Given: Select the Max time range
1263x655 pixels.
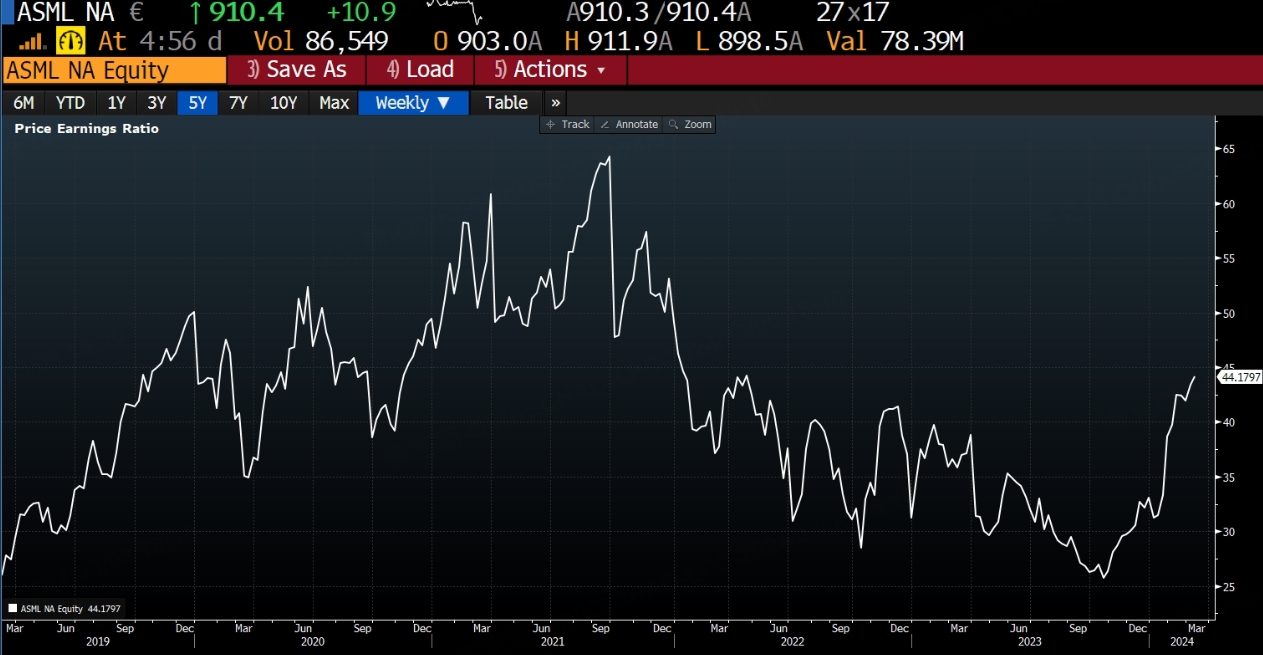Looking at the screenshot, I should [x=334, y=102].
